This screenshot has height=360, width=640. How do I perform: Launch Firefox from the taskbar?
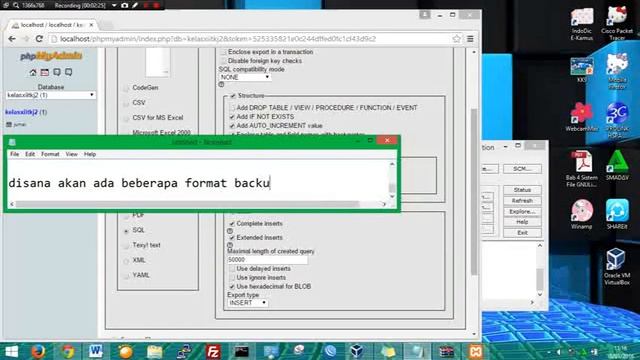(38, 351)
